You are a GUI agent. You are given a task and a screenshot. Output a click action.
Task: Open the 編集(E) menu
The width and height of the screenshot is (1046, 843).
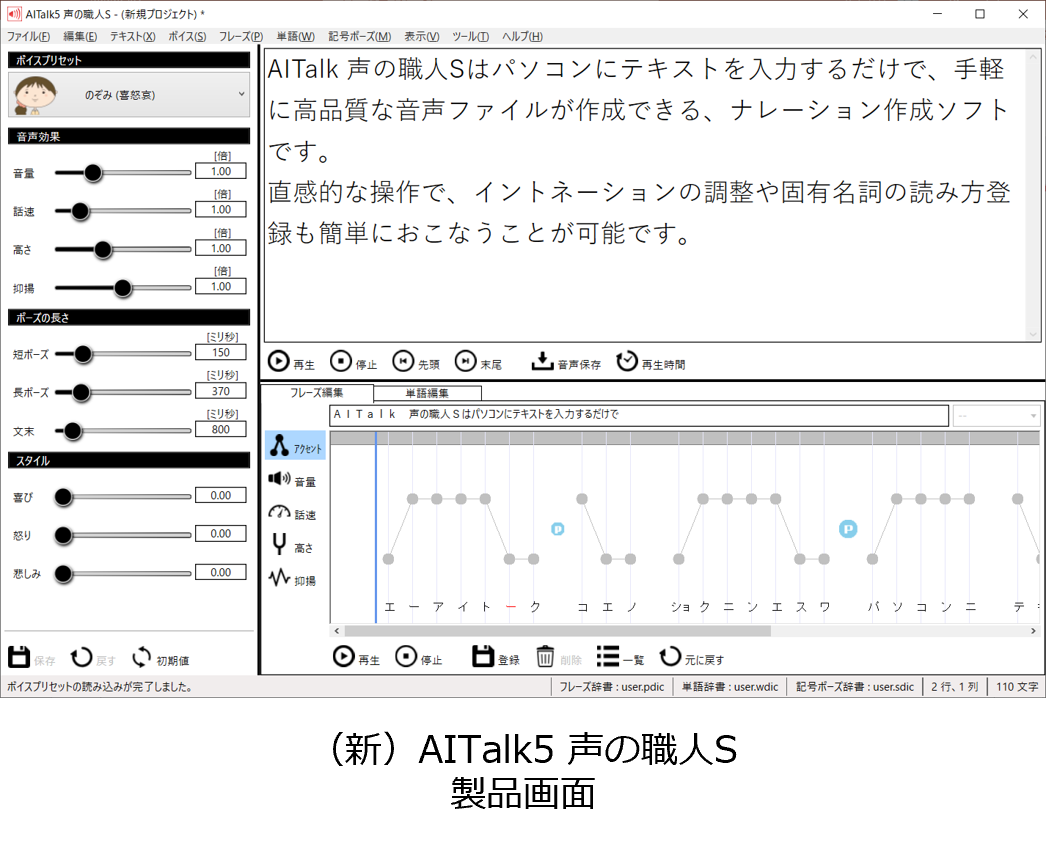[80, 37]
